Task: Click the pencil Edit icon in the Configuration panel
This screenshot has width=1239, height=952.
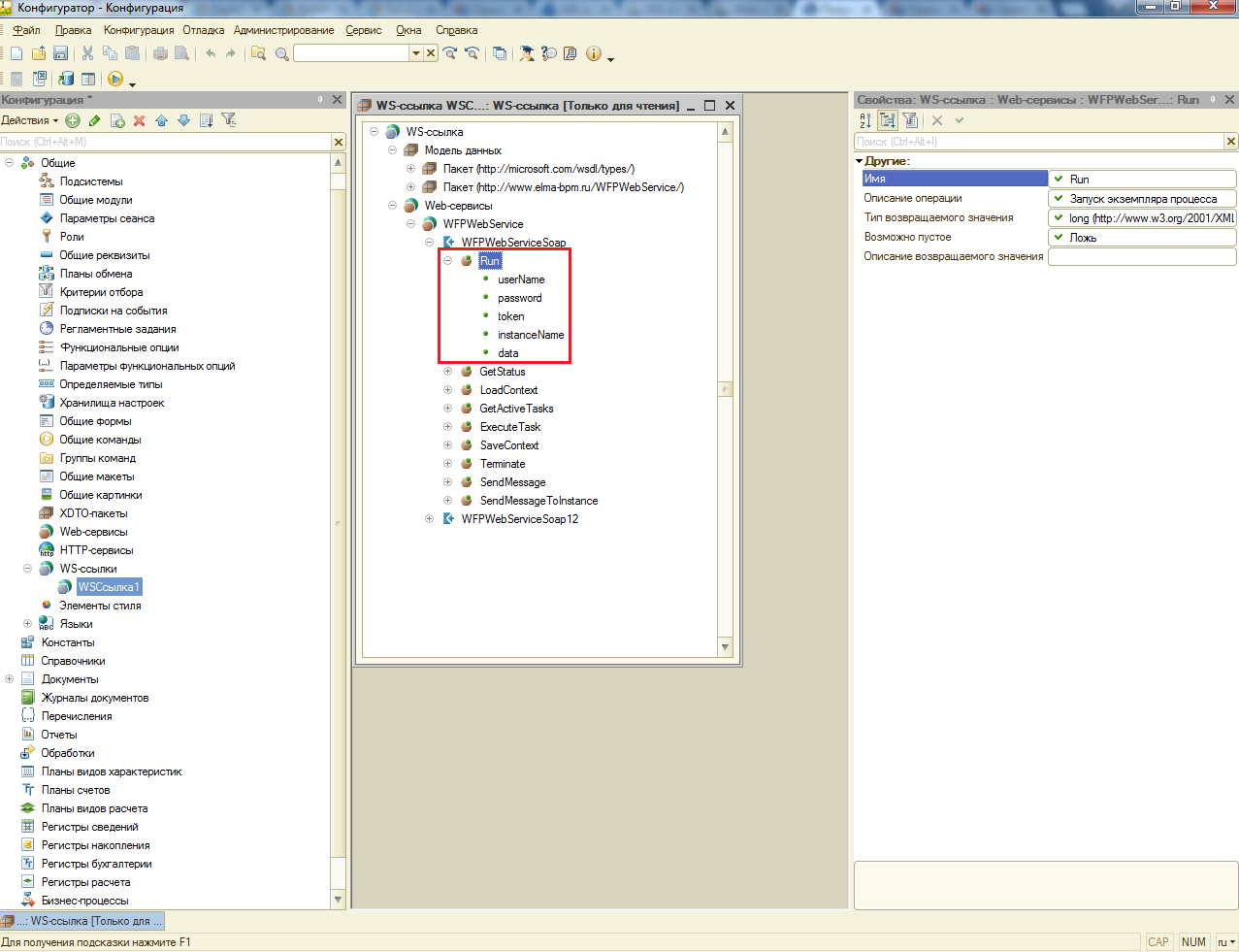Action: (x=95, y=120)
